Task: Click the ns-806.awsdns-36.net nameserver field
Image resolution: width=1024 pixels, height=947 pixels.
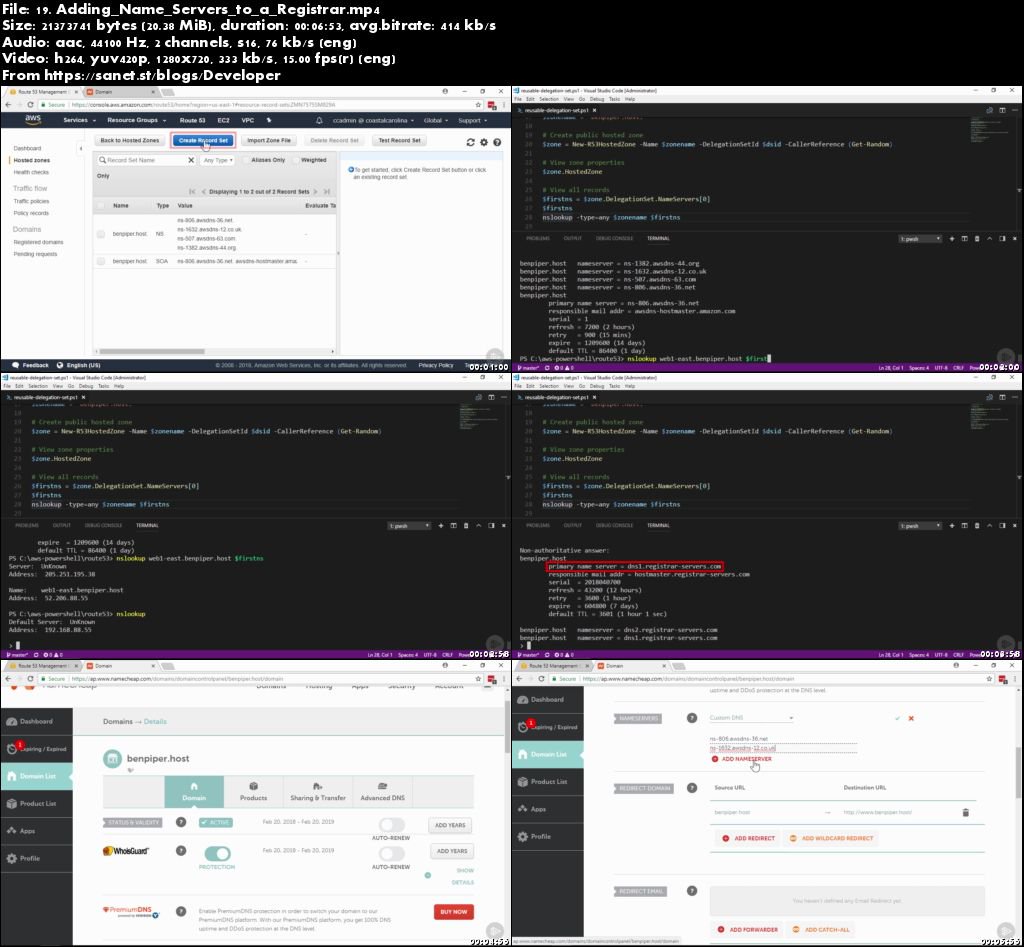Action: tap(782, 739)
